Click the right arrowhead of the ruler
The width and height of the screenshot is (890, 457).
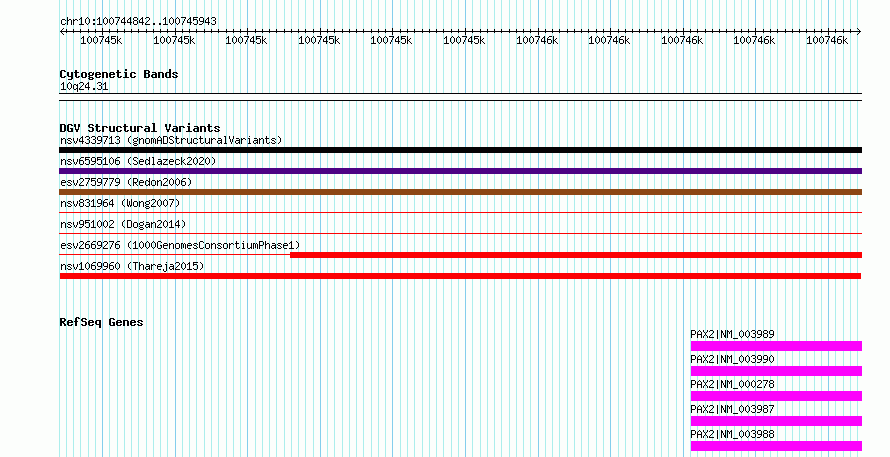pos(859,32)
